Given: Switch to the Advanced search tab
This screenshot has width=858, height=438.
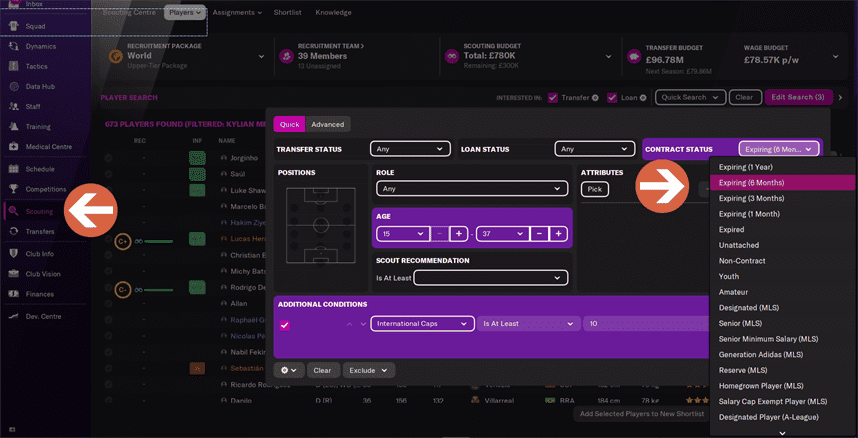Looking at the screenshot, I should click(328, 124).
